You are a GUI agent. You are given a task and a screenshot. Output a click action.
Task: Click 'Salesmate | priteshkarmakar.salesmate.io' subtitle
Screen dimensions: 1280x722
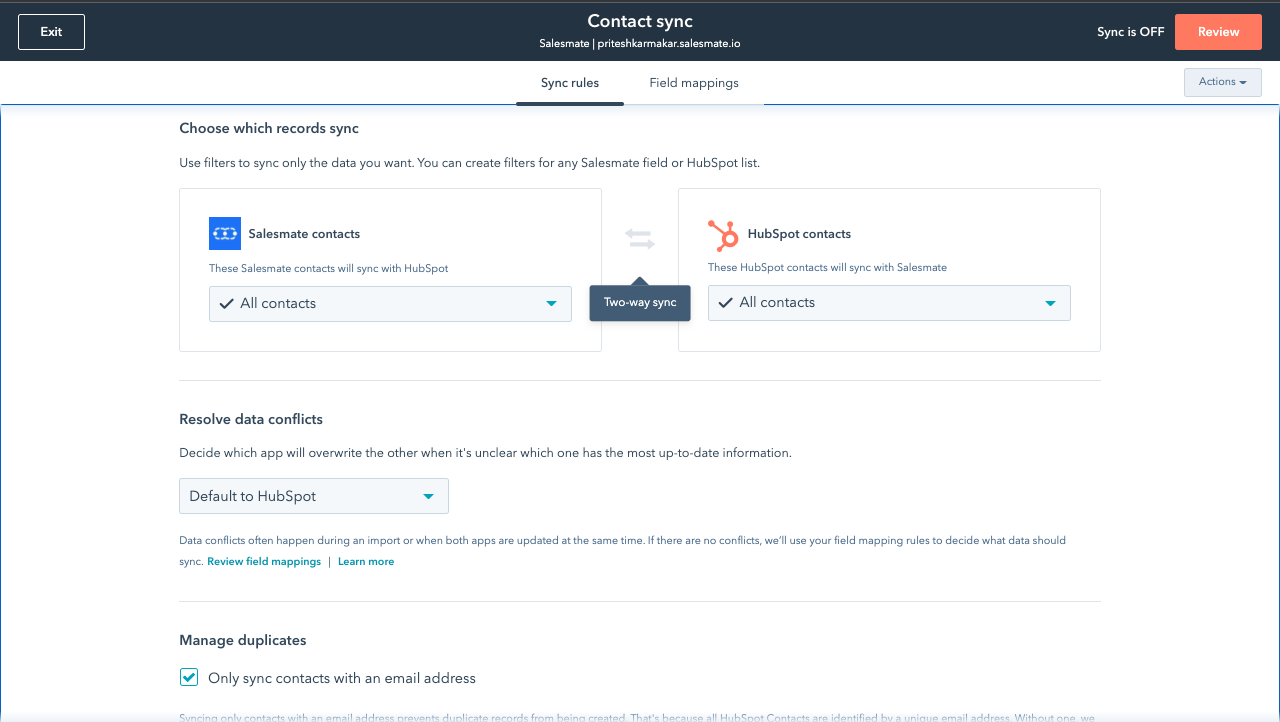click(x=640, y=44)
